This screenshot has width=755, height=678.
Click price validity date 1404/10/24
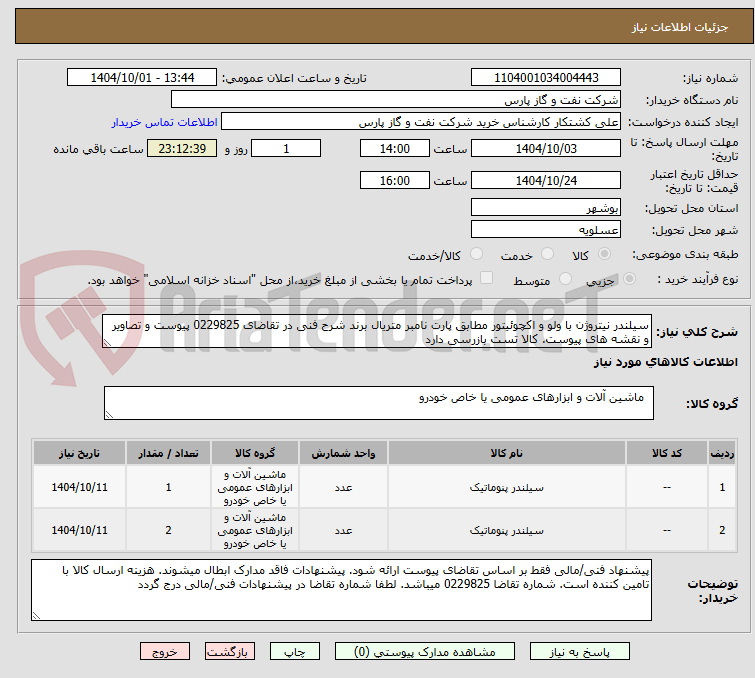[546, 180]
